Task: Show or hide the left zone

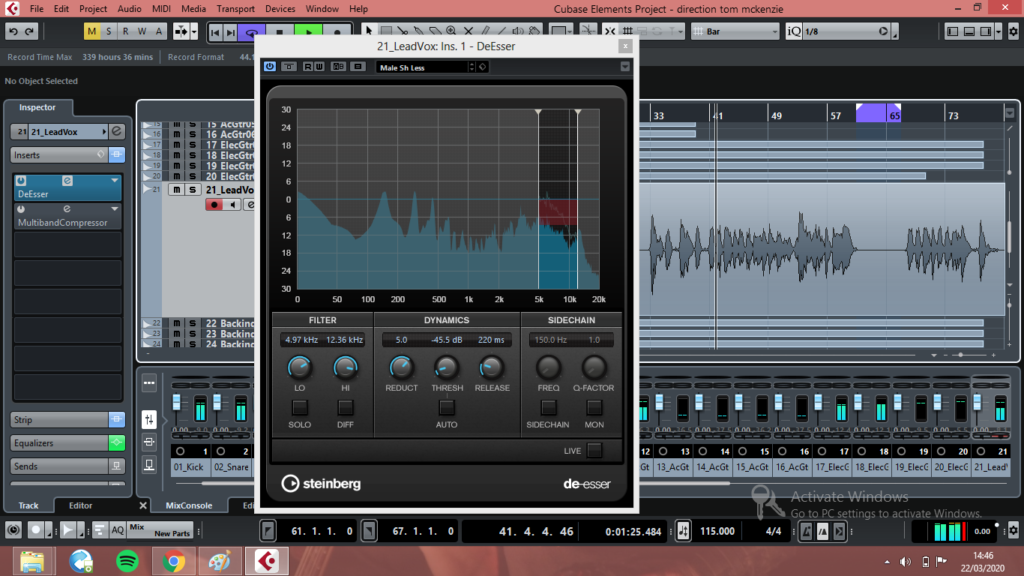Action: (x=953, y=31)
